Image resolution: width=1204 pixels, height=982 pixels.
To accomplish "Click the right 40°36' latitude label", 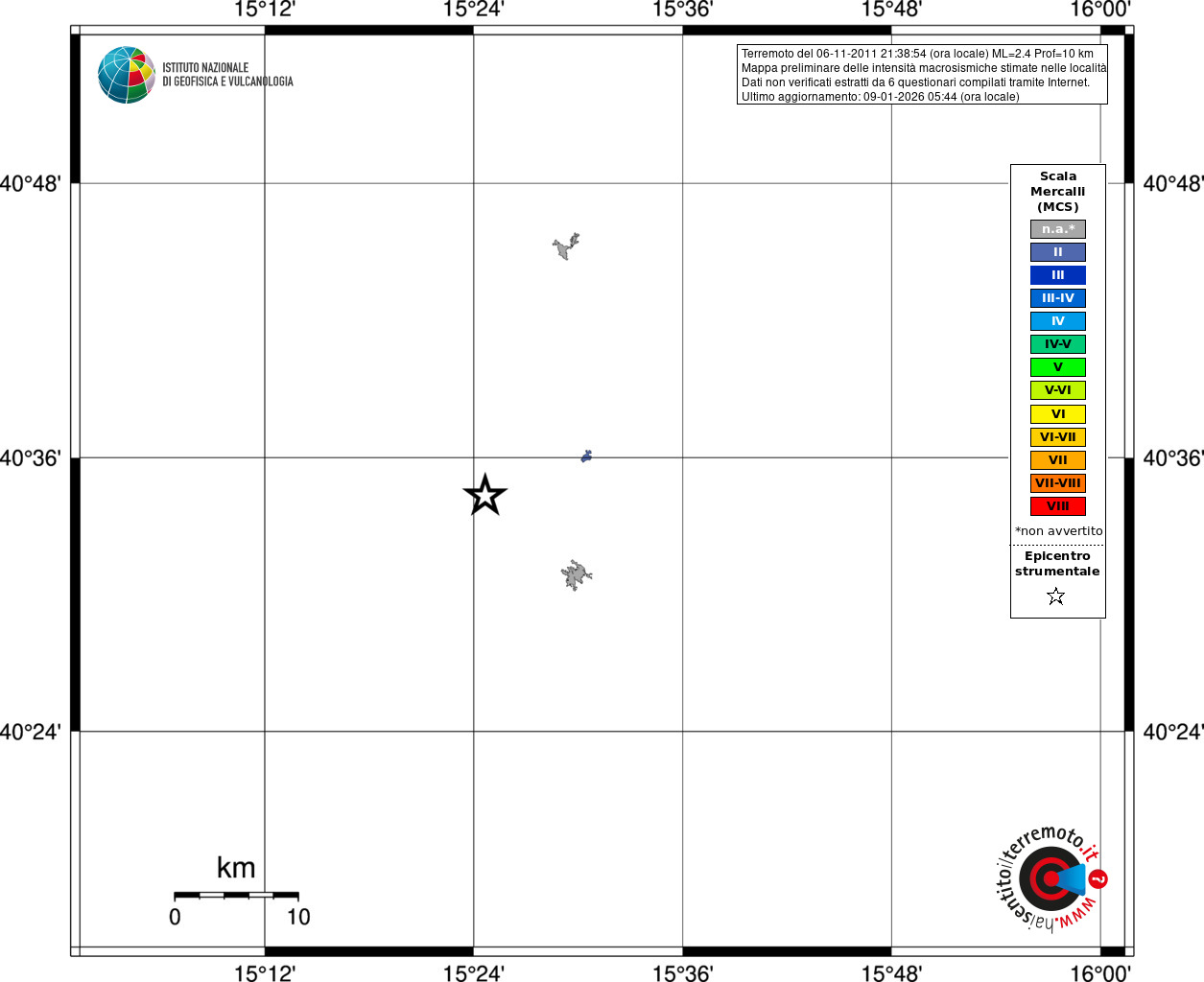I will (x=1172, y=458).
